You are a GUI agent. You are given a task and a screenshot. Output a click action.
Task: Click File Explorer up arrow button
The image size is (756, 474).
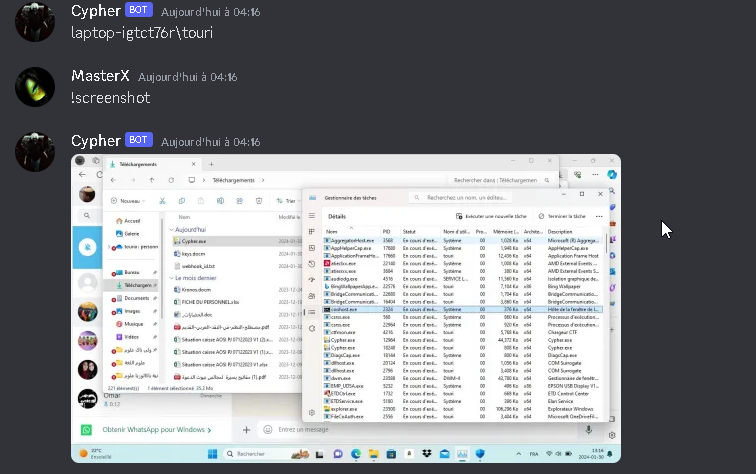coord(152,180)
